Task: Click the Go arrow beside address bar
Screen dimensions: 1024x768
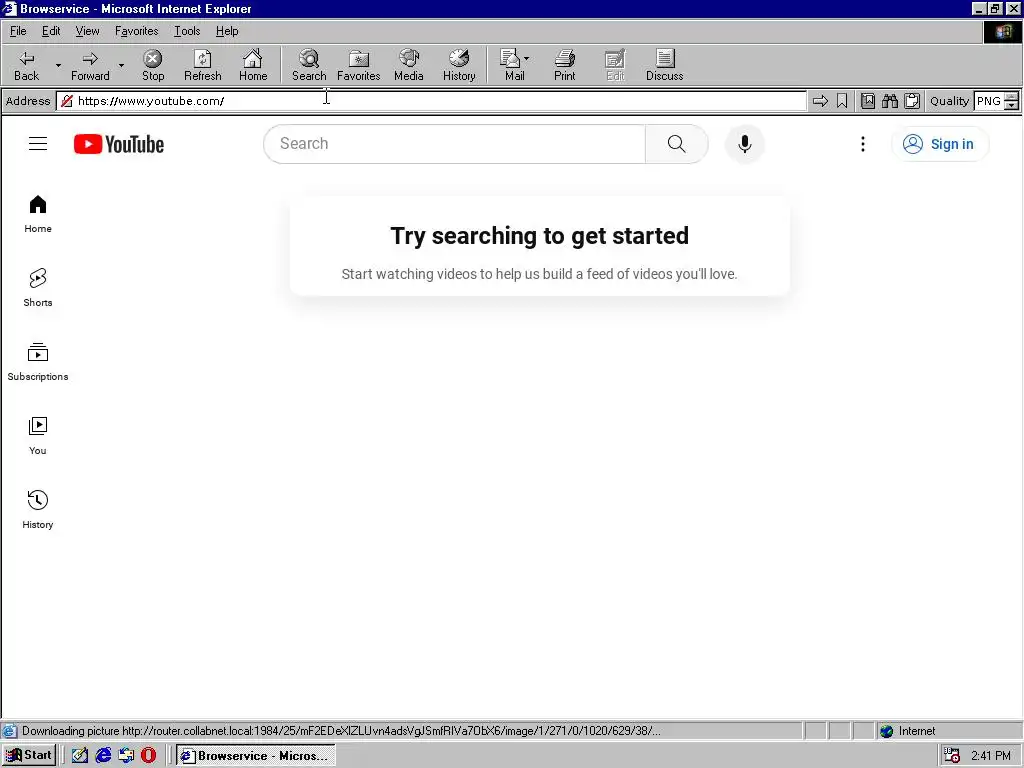Action: tap(820, 101)
